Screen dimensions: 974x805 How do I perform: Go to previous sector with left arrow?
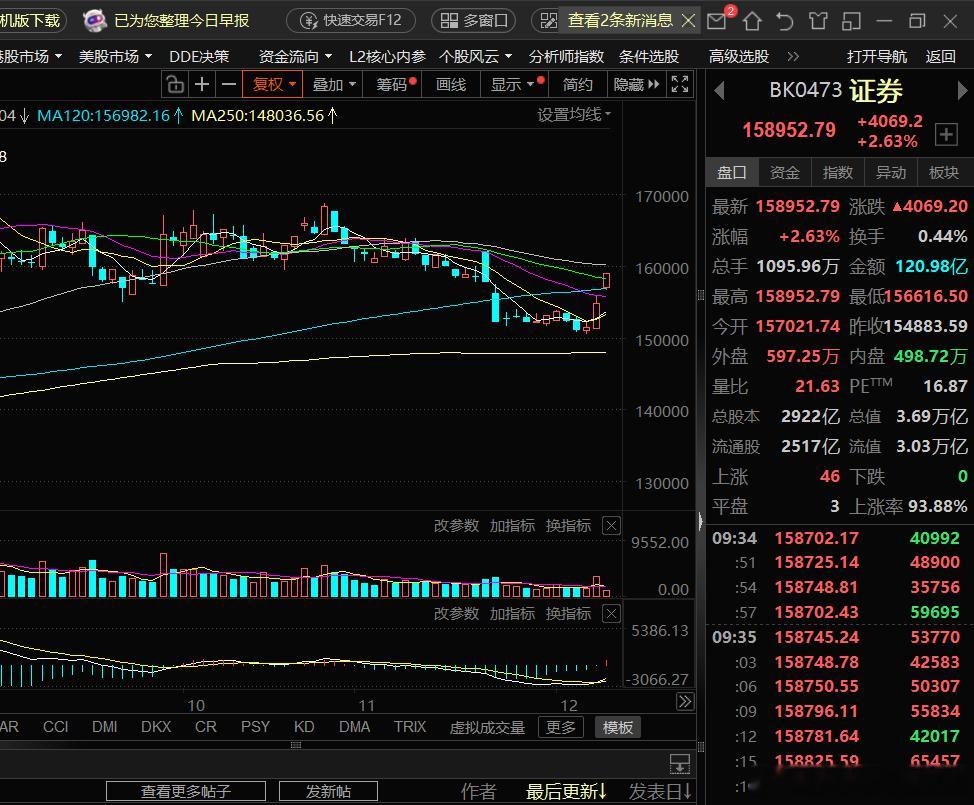tap(719, 91)
